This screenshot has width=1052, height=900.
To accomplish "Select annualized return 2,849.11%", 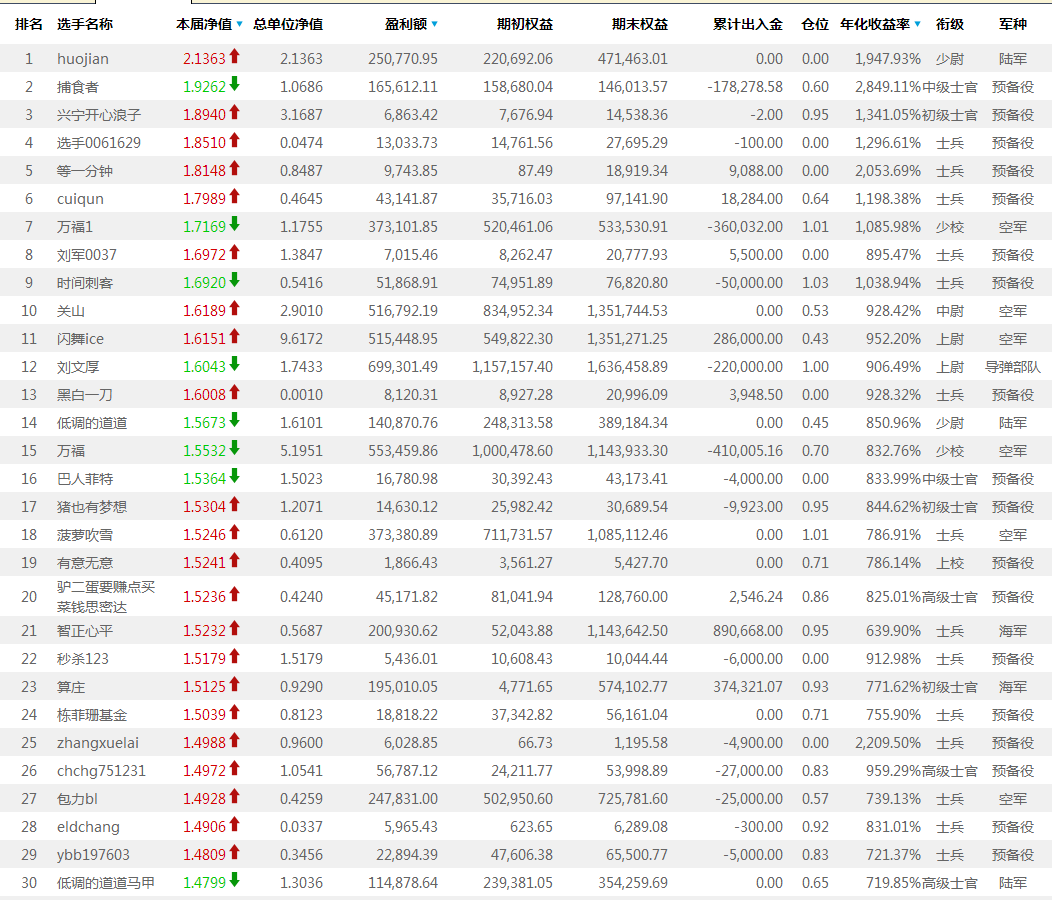I will coord(888,87).
